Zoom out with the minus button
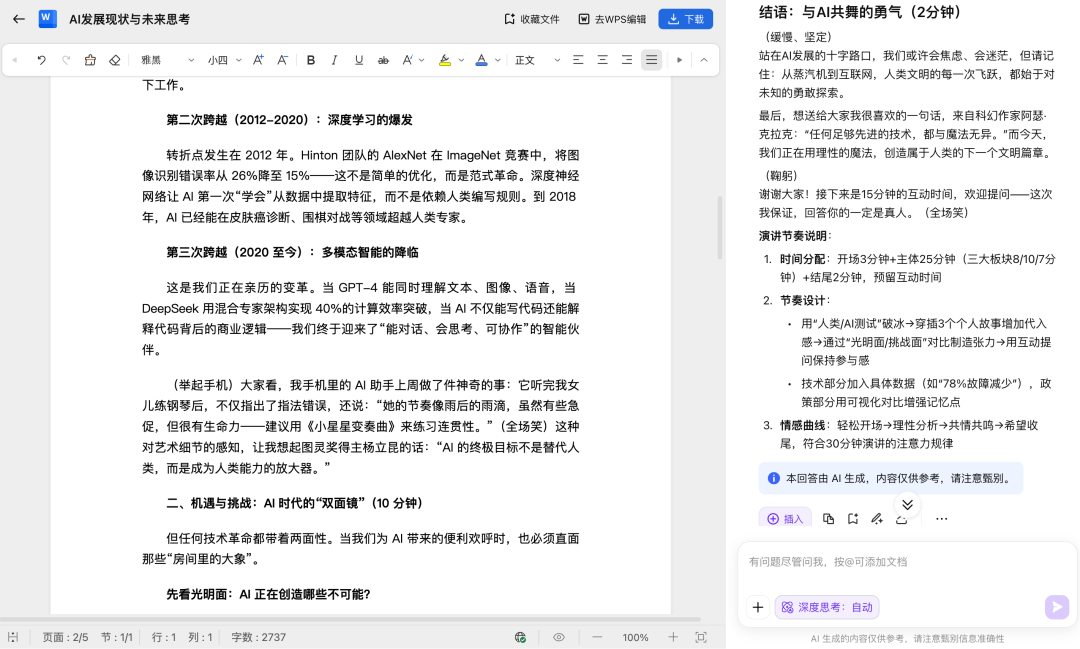The width and height of the screenshot is (1080, 649). pos(597,637)
